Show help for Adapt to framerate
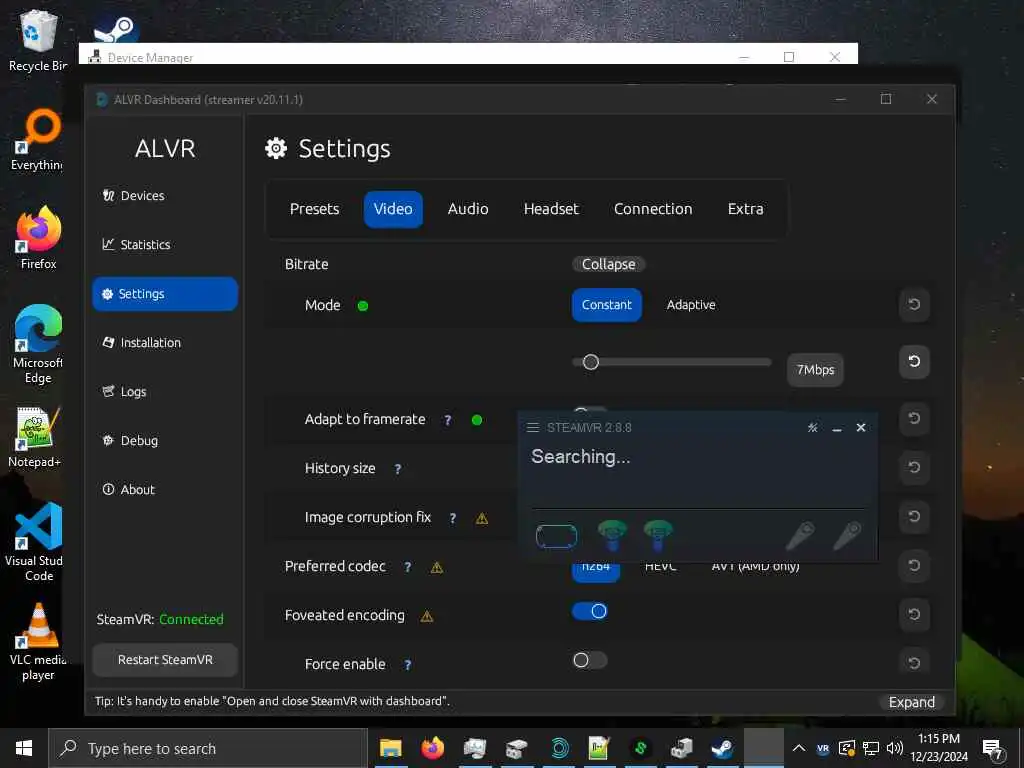 pyautogui.click(x=447, y=420)
